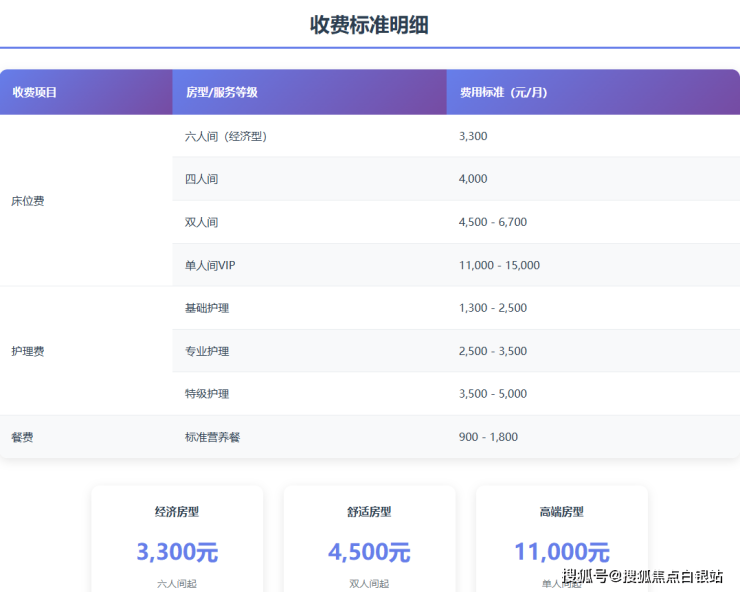
Task: Select the 标准营养餐 meal row
Action: [212, 437]
